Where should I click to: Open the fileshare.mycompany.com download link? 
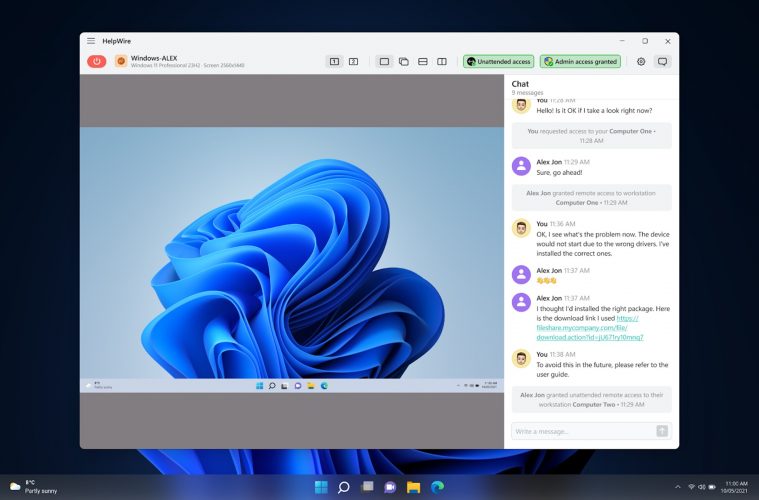tap(590, 328)
